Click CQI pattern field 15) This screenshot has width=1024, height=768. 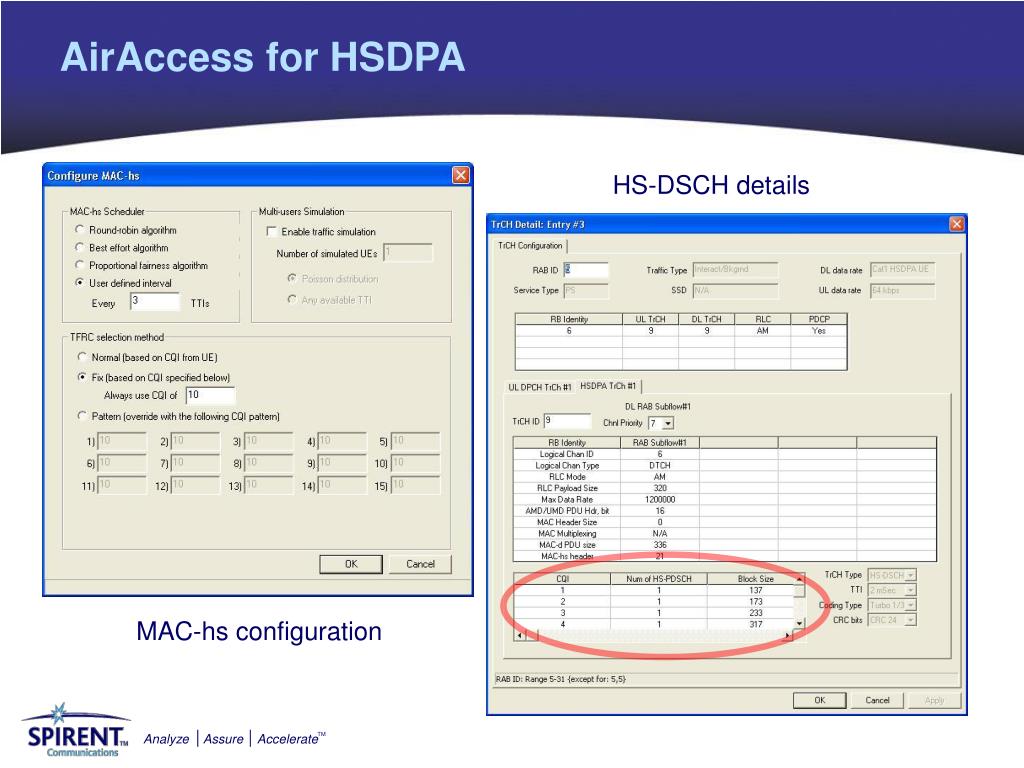pyautogui.click(x=415, y=485)
